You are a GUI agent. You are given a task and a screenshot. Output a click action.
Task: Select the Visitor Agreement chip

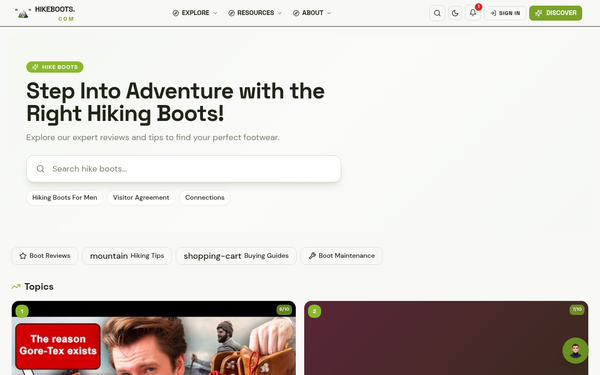click(141, 198)
